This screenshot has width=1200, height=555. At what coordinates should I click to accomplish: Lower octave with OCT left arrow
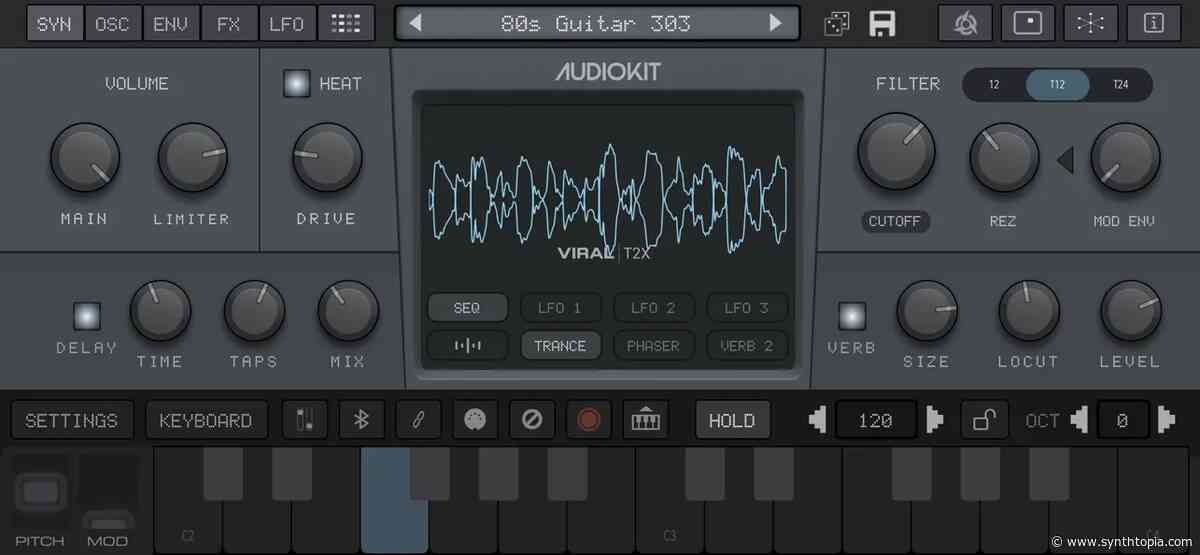click(x=1079, y=421)
